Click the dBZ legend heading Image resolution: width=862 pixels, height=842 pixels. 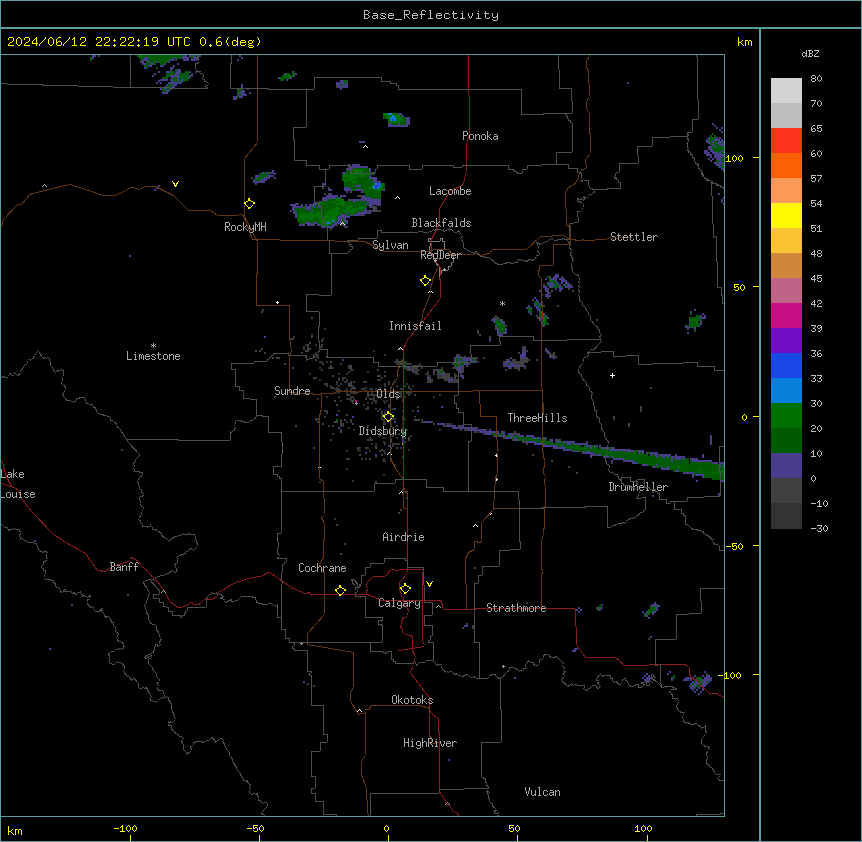click(810, 53)
